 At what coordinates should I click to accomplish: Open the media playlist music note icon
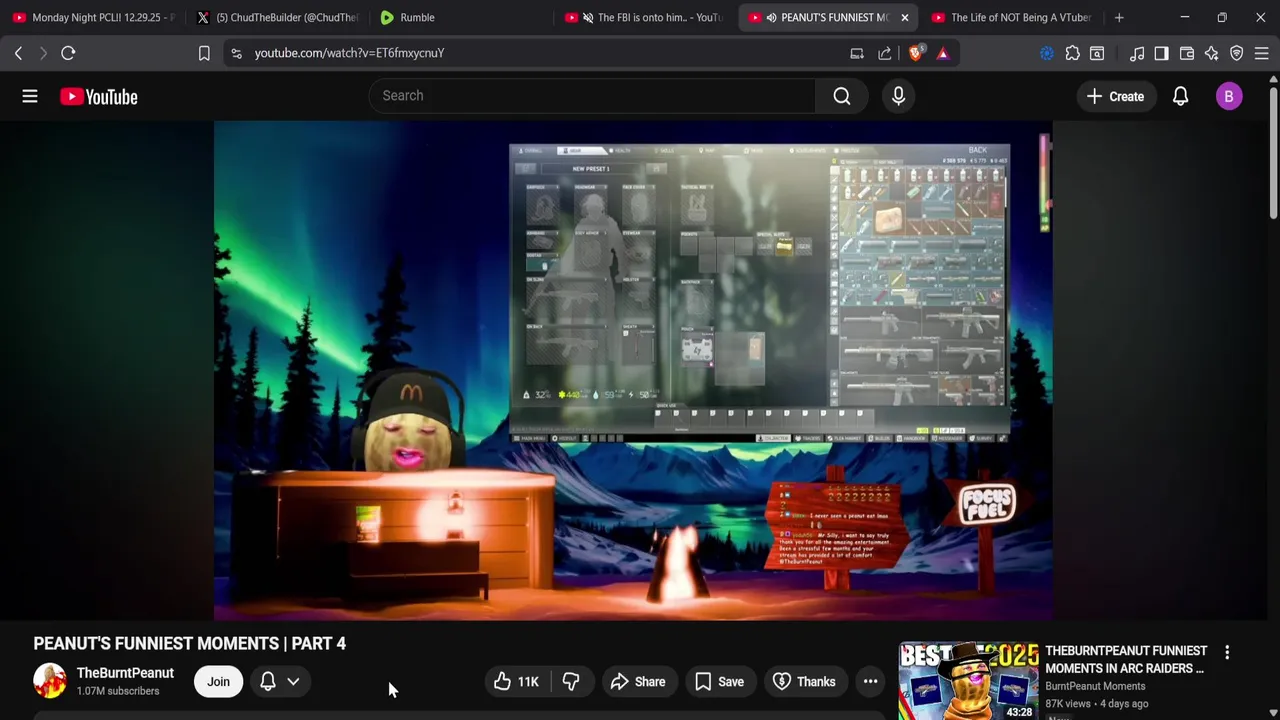(1137, 53)
